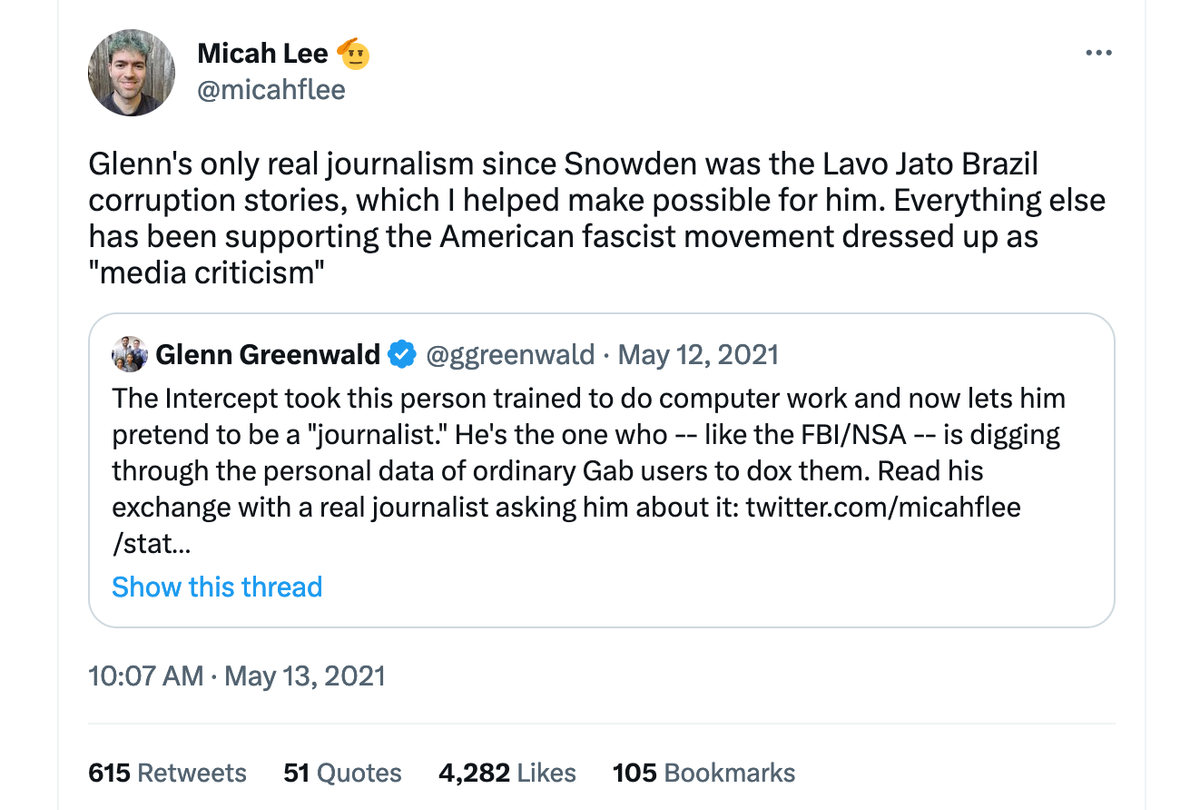Open the 51 Quotes list
The height and width of the screenshot is (810, 1200).
click(343, 772)
